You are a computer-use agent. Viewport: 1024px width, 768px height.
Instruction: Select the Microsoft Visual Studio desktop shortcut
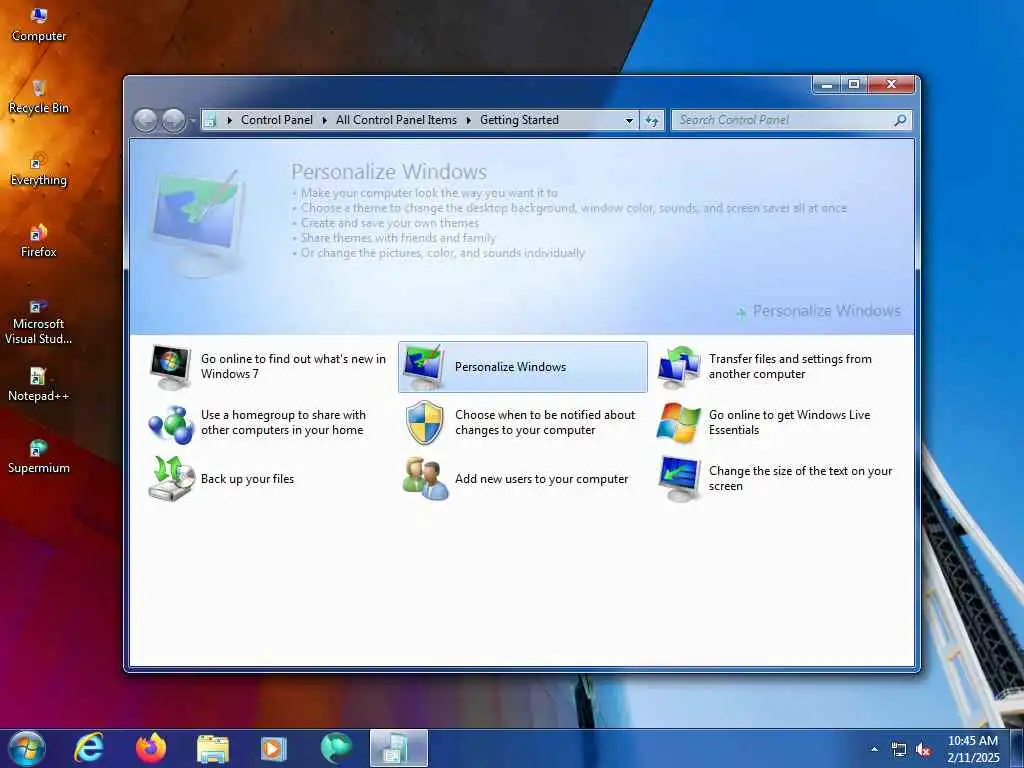[x=39, y=321]
